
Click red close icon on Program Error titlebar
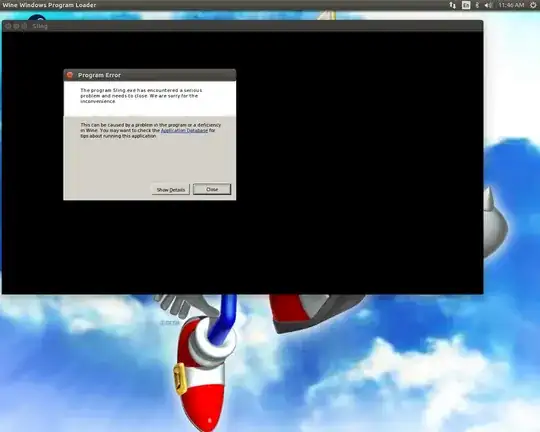(70, 75)
